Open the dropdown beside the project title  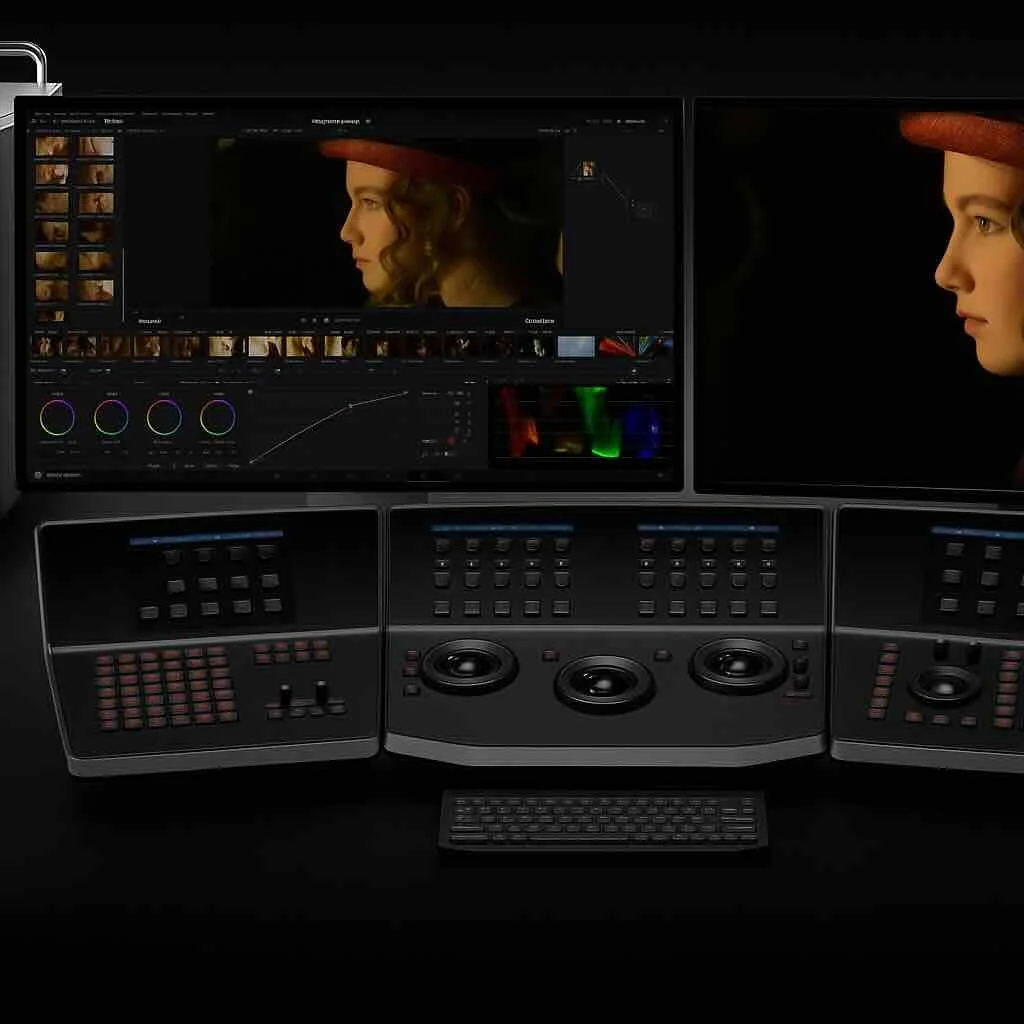point(368,121)
